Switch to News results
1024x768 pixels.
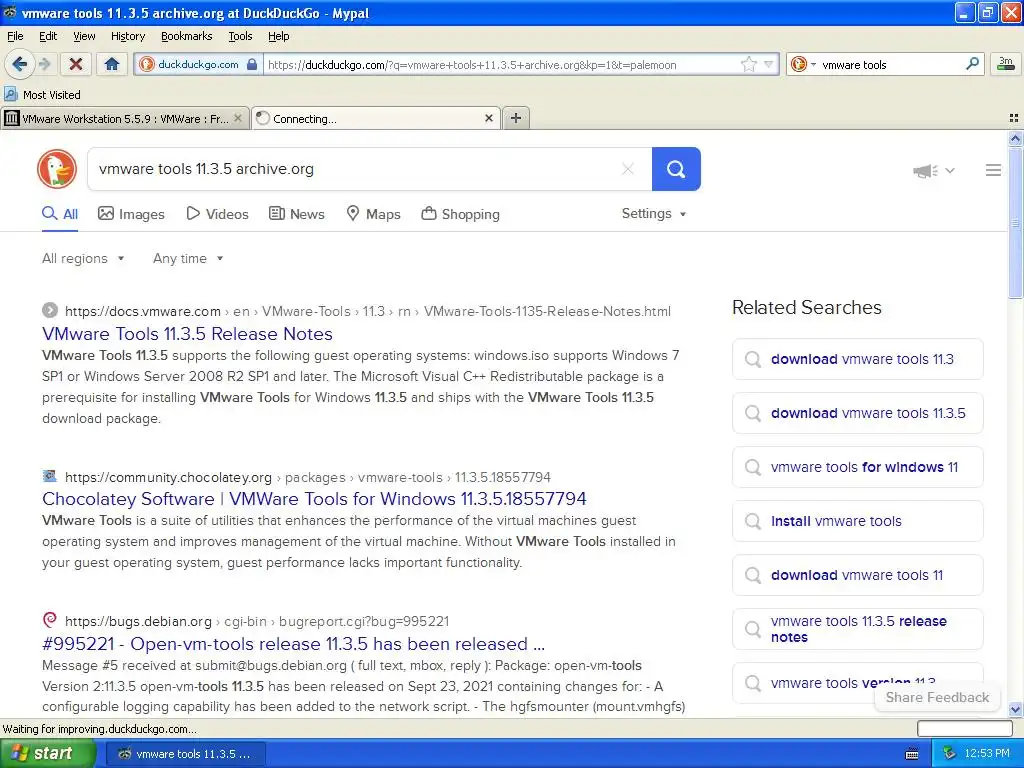[296, 214]
